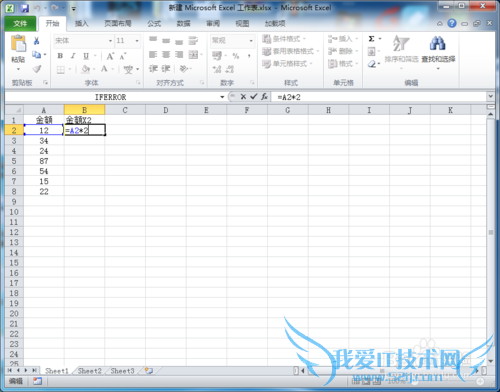Click the Merge and Center icon

[193, 54]
